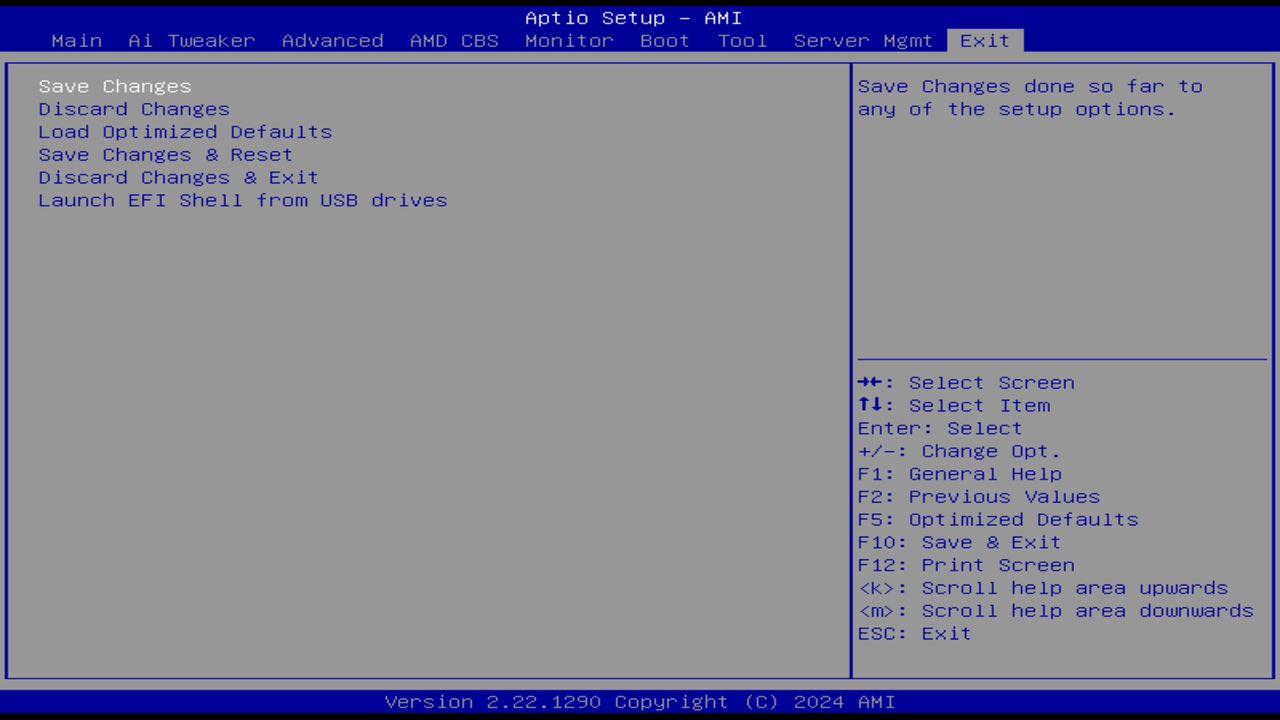
Task: Click the 'ESC: Exit' help line
Action: tap(915, 634)
